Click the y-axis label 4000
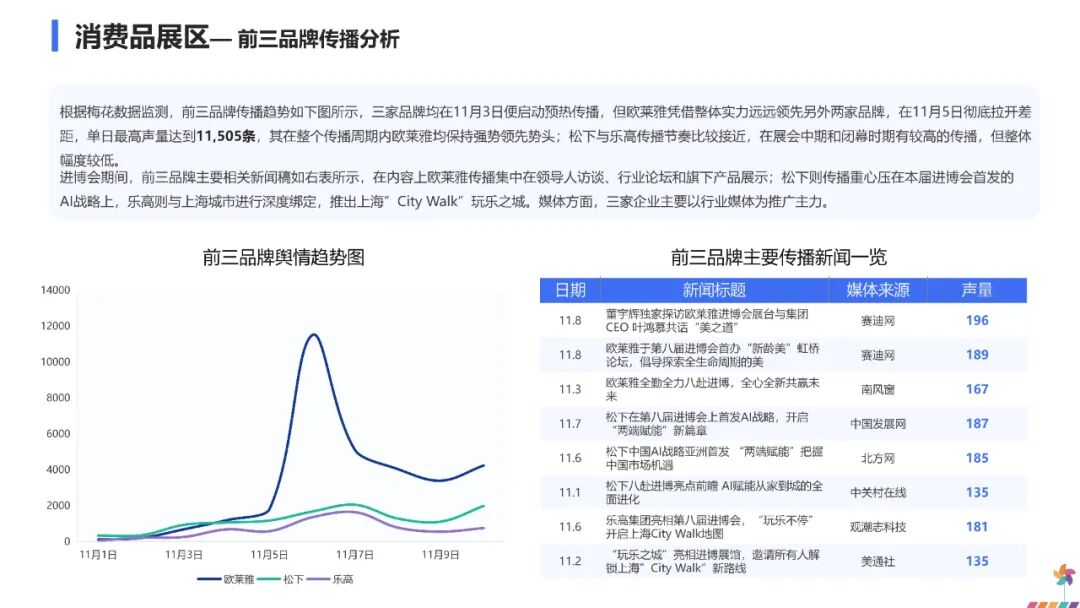 58,469
